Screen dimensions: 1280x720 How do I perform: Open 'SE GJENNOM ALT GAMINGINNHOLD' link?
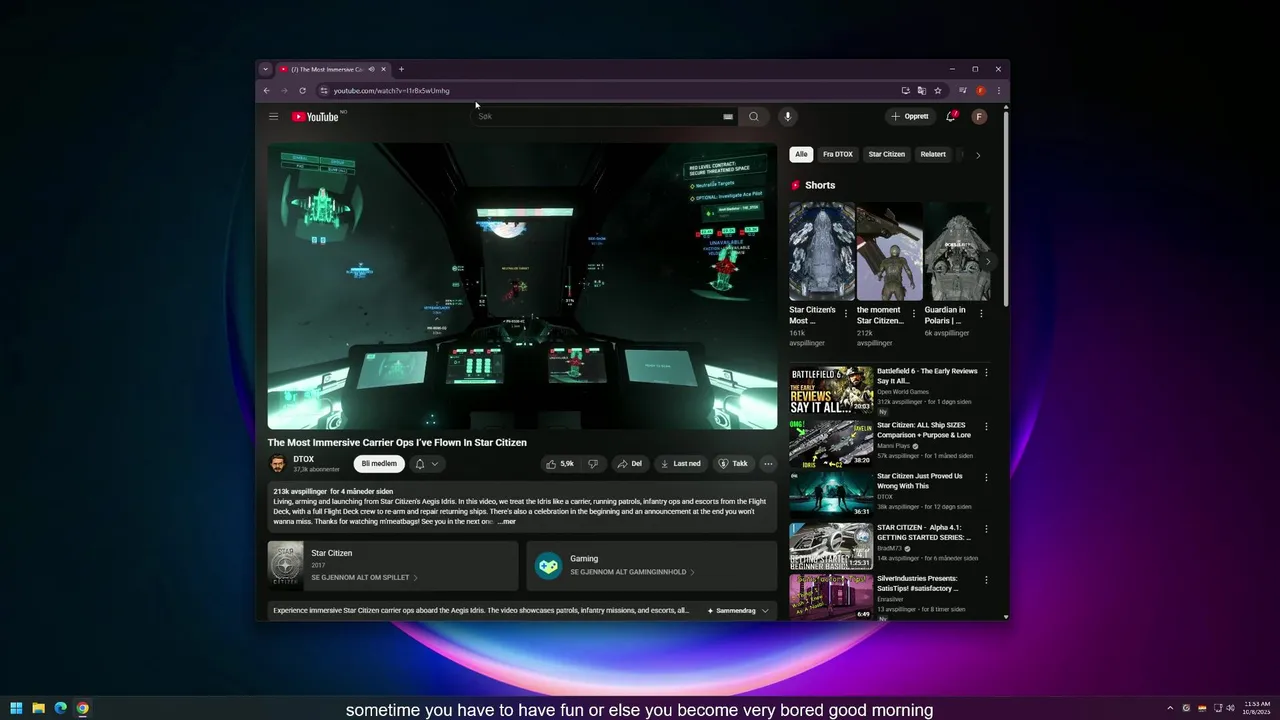(x=632, y=572)
